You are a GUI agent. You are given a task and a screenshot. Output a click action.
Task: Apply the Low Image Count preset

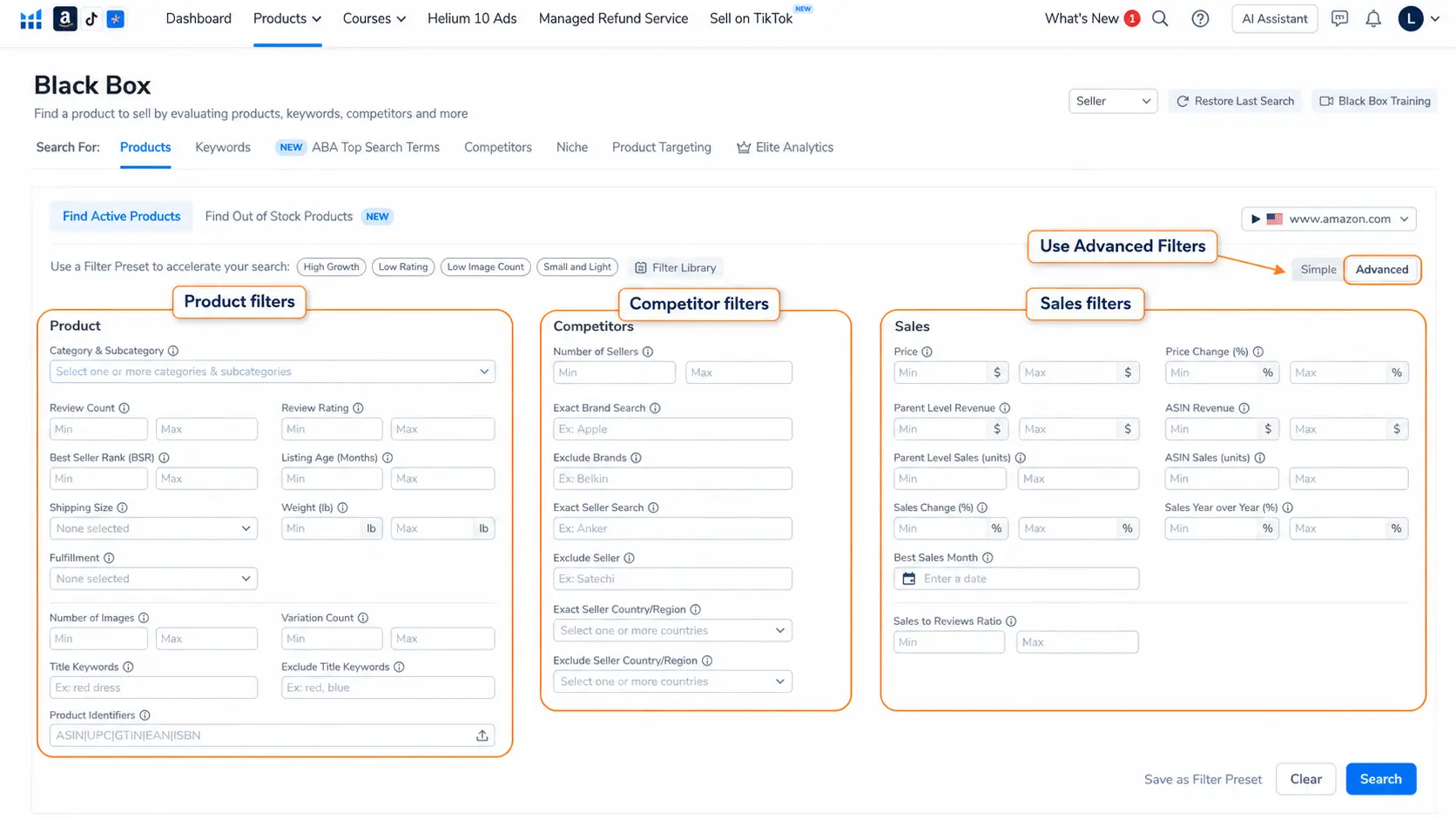pyautogui.click(x=486, y=267)
